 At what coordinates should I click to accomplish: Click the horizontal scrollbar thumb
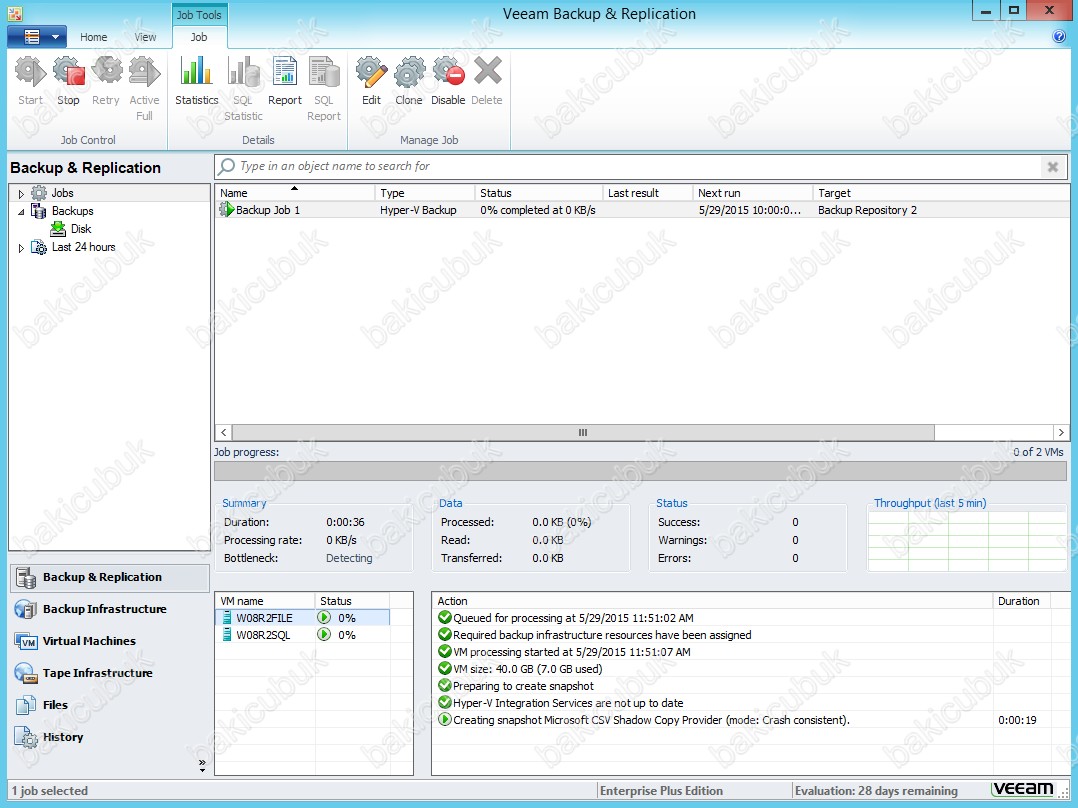pos(583,433)
